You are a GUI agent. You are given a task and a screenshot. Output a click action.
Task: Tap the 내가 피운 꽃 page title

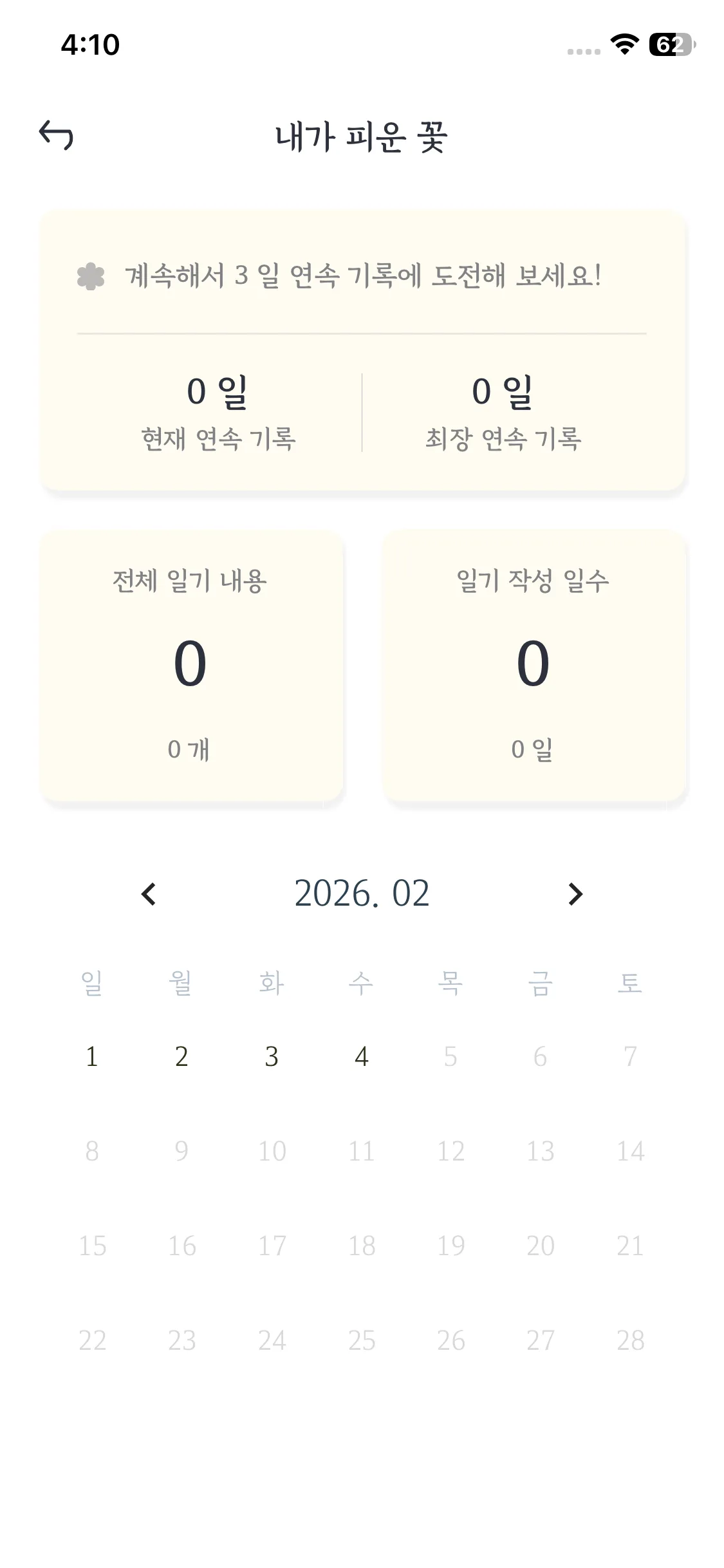click(x=362, y=137)
